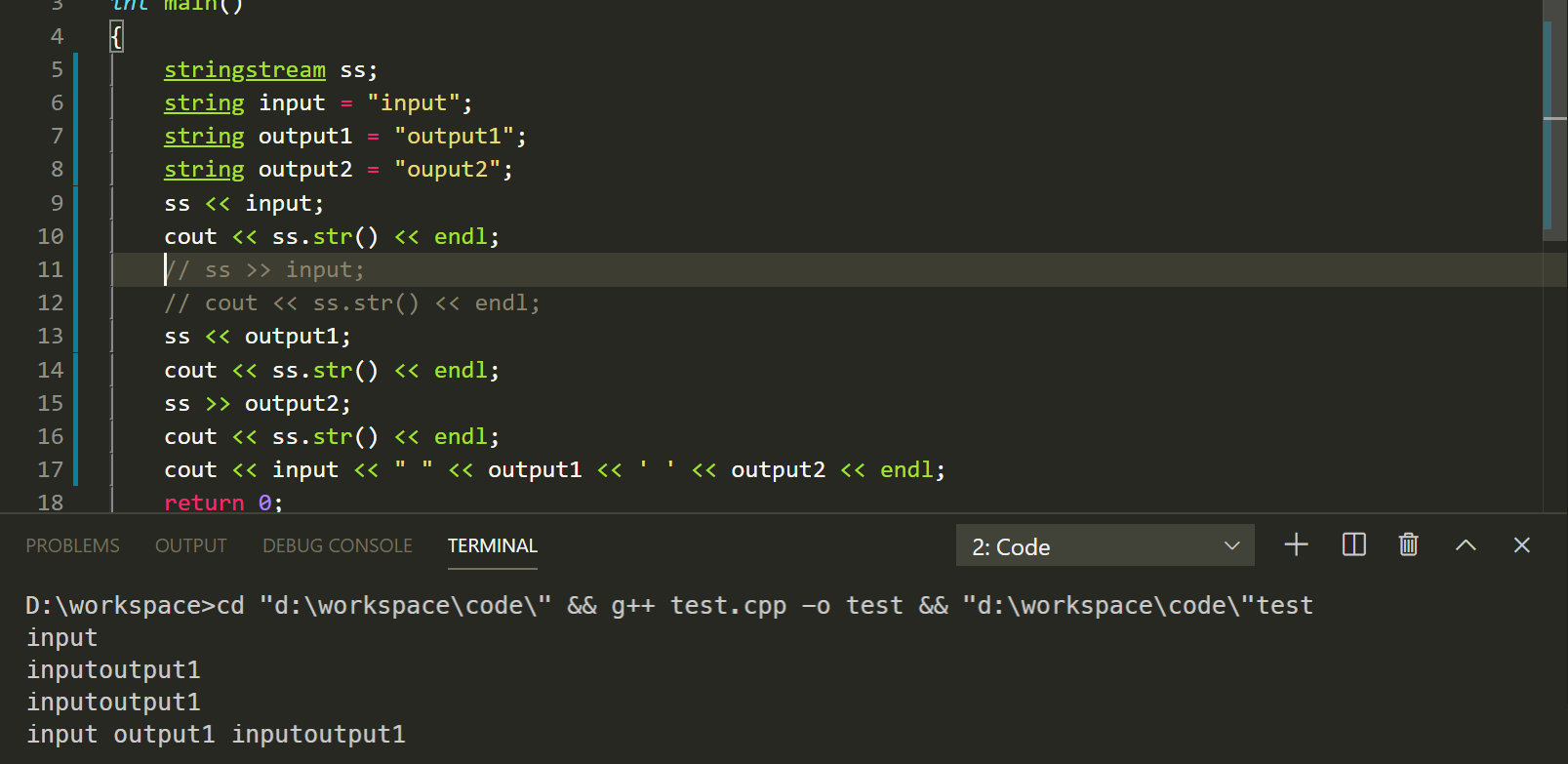Viewport: 1568px width, 764px height.
Task: Split the terminal panel
Action: (x=1353, y=544)
